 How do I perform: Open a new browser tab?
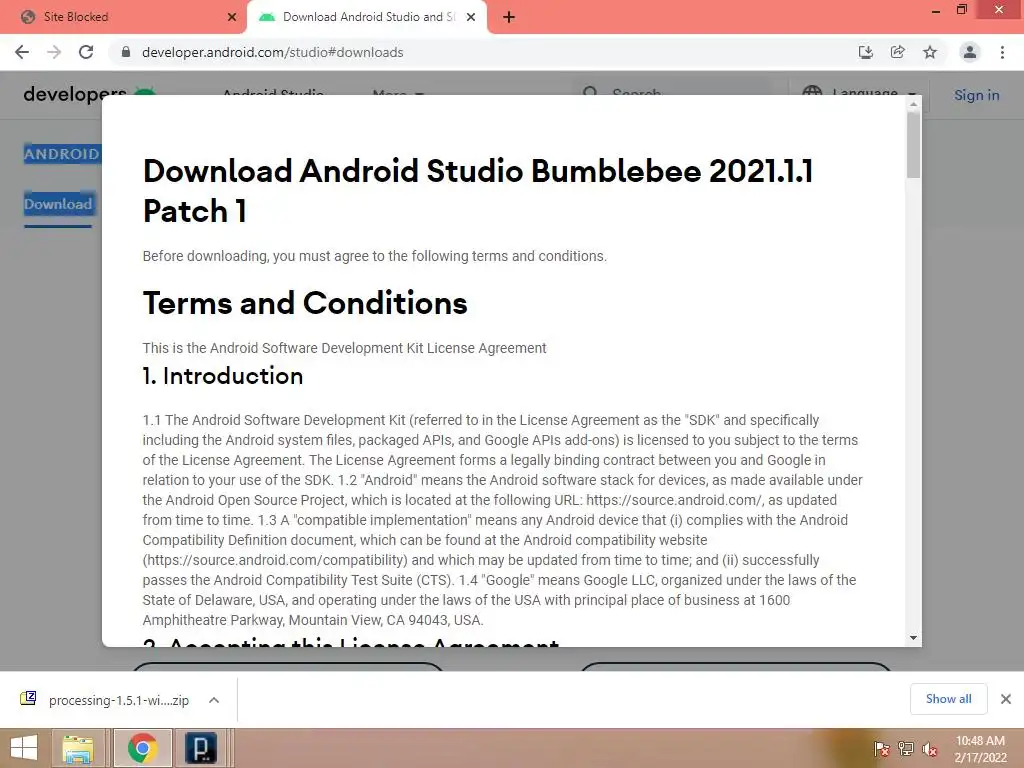(x=509, y=17)
